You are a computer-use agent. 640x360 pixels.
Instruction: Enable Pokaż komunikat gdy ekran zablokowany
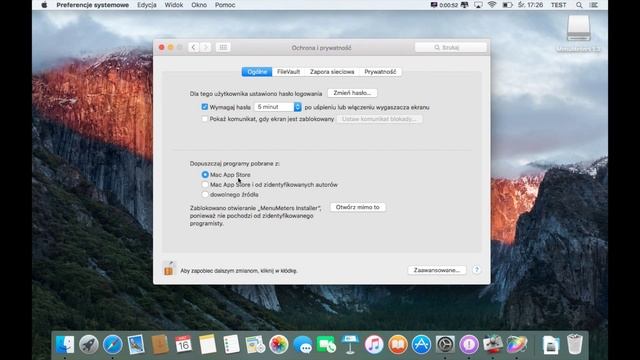point(204,119)
